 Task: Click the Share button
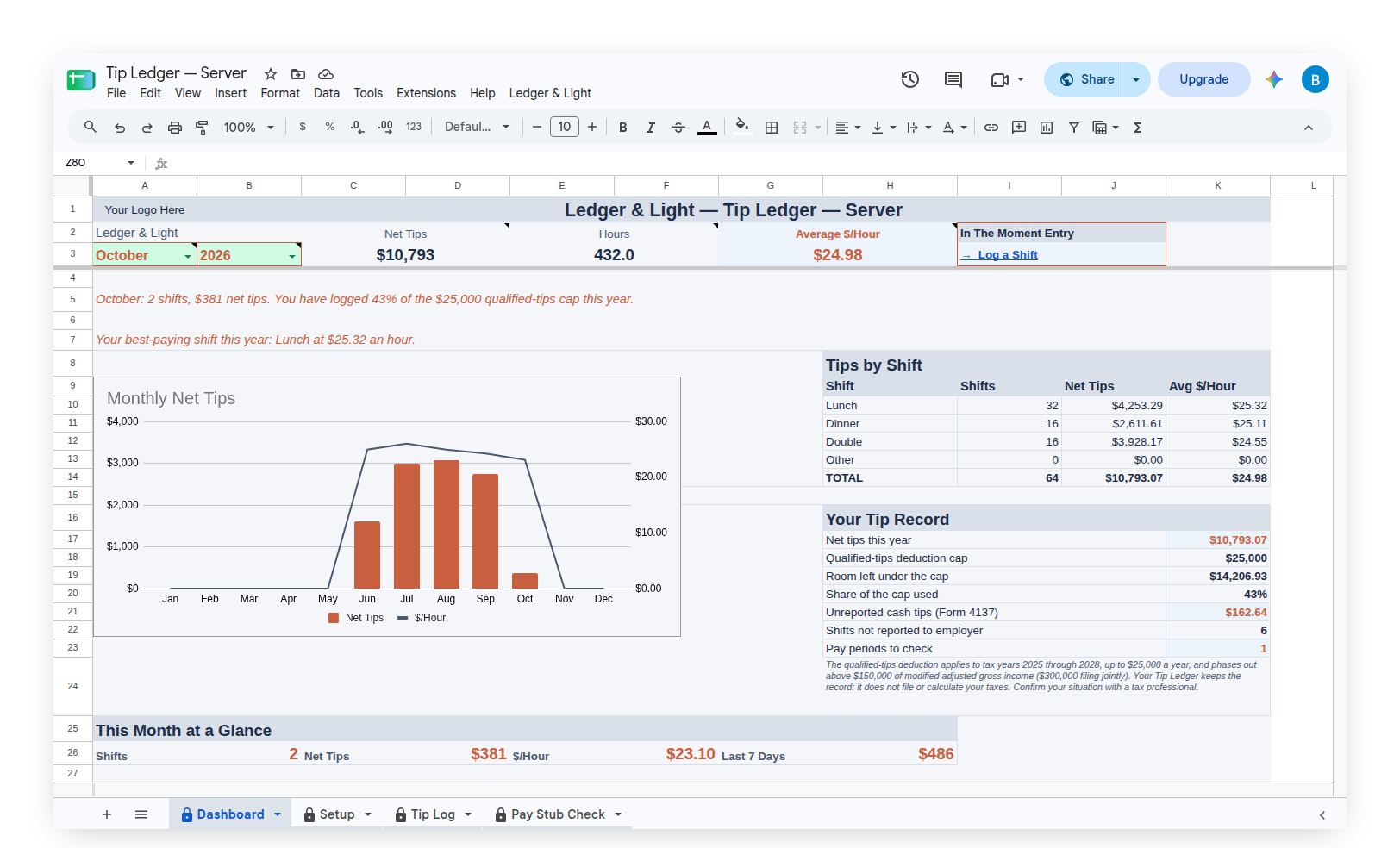click(1084, 79)
